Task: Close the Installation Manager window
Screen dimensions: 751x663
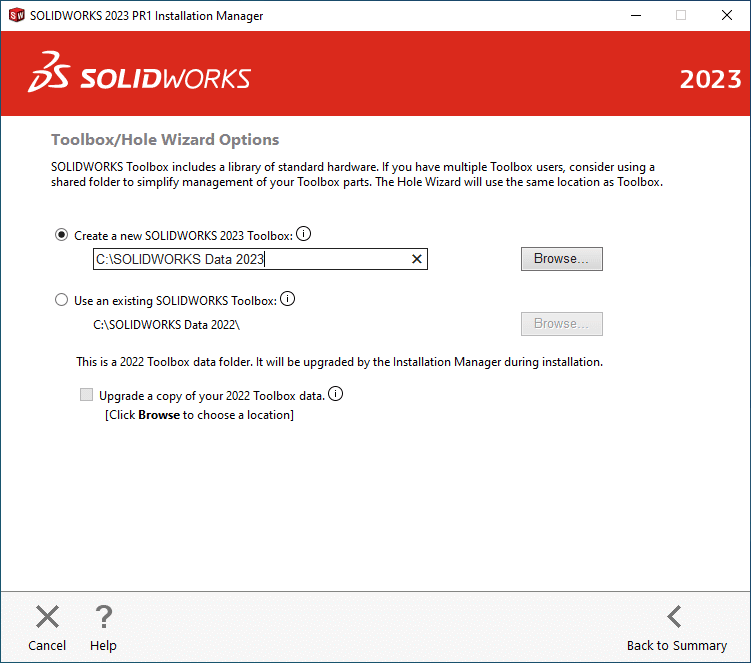Action: [726, 15]
